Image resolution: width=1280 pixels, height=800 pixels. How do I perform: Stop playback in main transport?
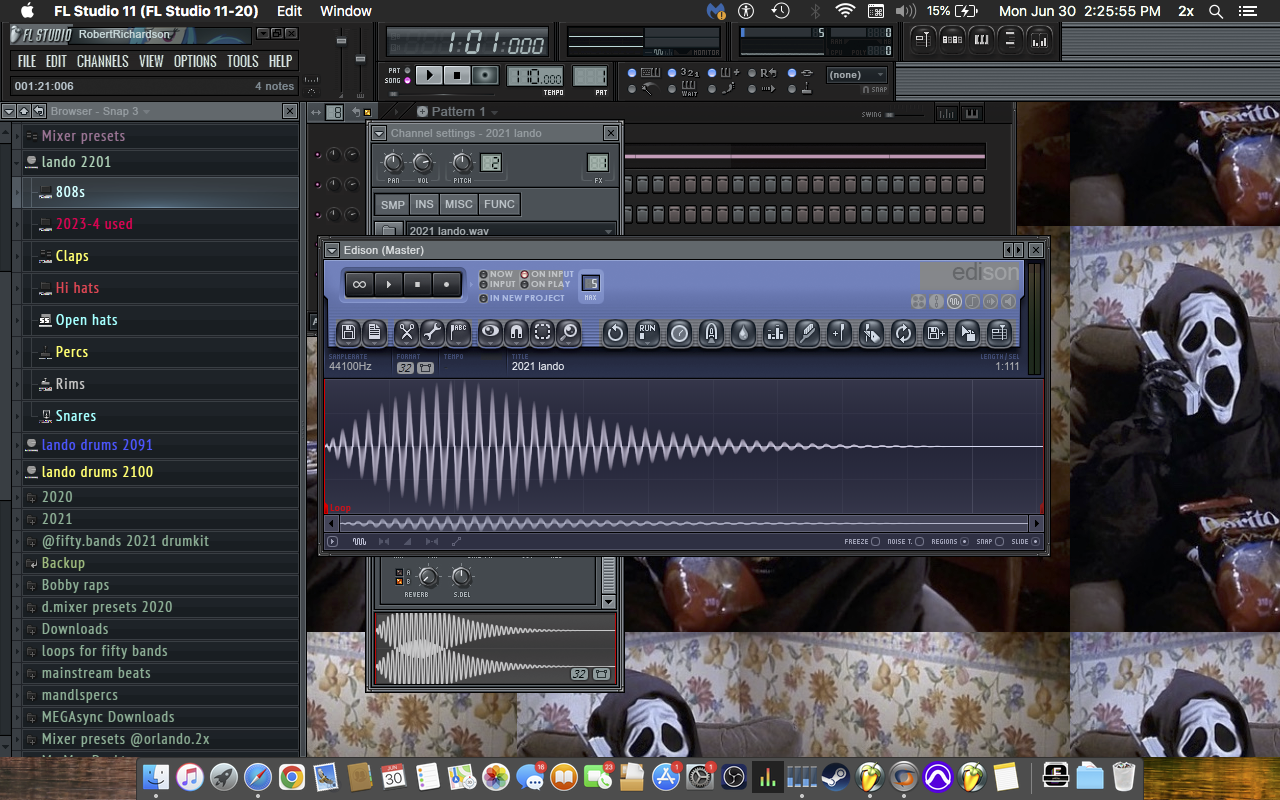click(x=456, y=75)
